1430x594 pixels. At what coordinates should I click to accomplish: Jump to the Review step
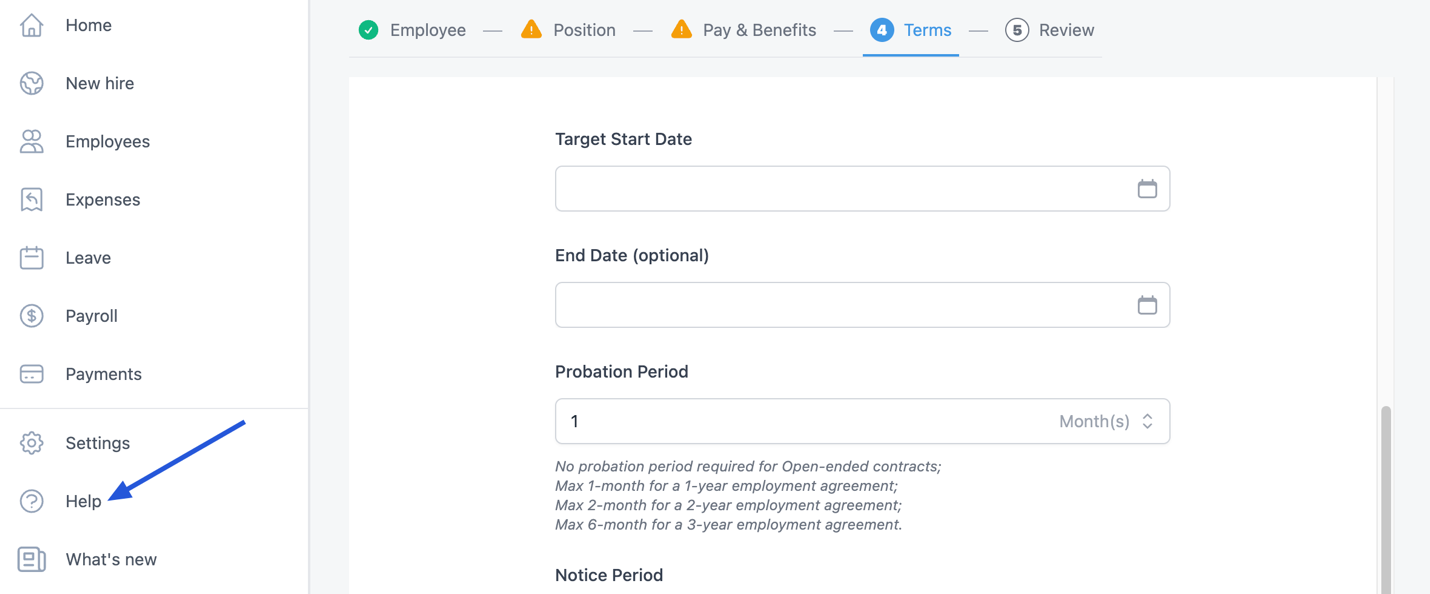tap(1050, 30)
